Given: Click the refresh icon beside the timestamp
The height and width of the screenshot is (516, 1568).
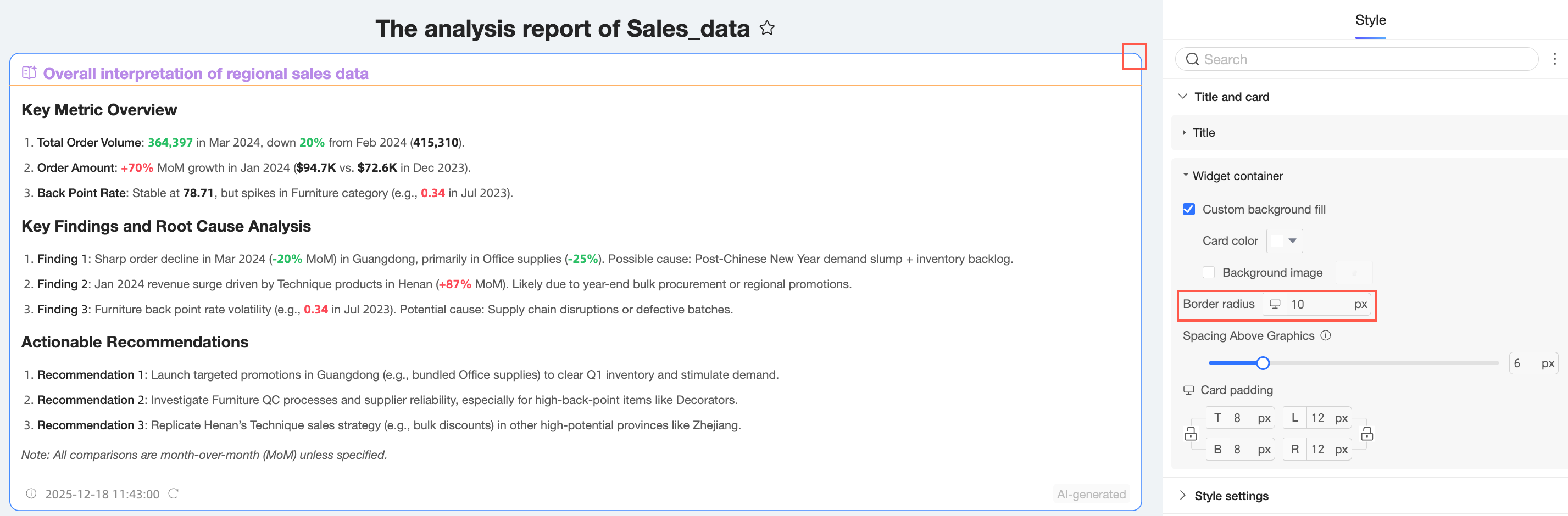Looking at the screenshot, I should [x=174, y=493].
